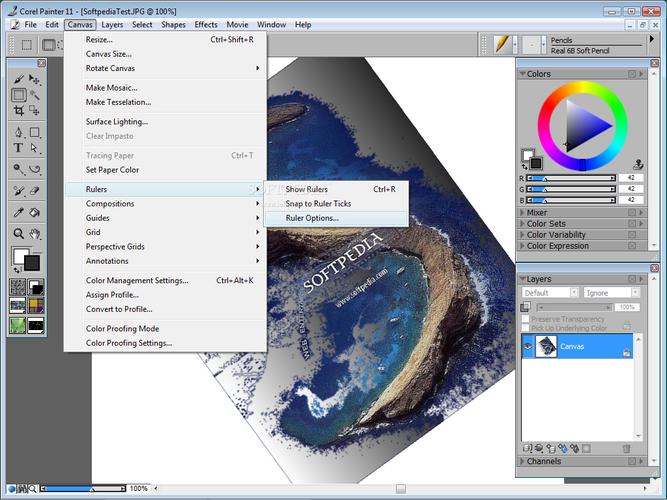
Task: Open the brush category dropdown arrow
Action: (515, 45)
